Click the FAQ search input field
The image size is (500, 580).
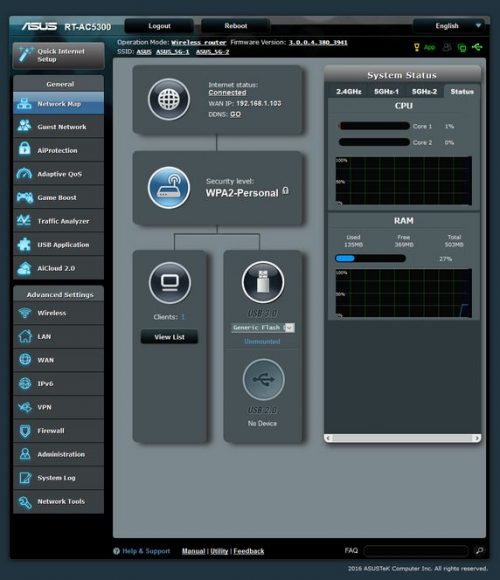pos(416,551)
